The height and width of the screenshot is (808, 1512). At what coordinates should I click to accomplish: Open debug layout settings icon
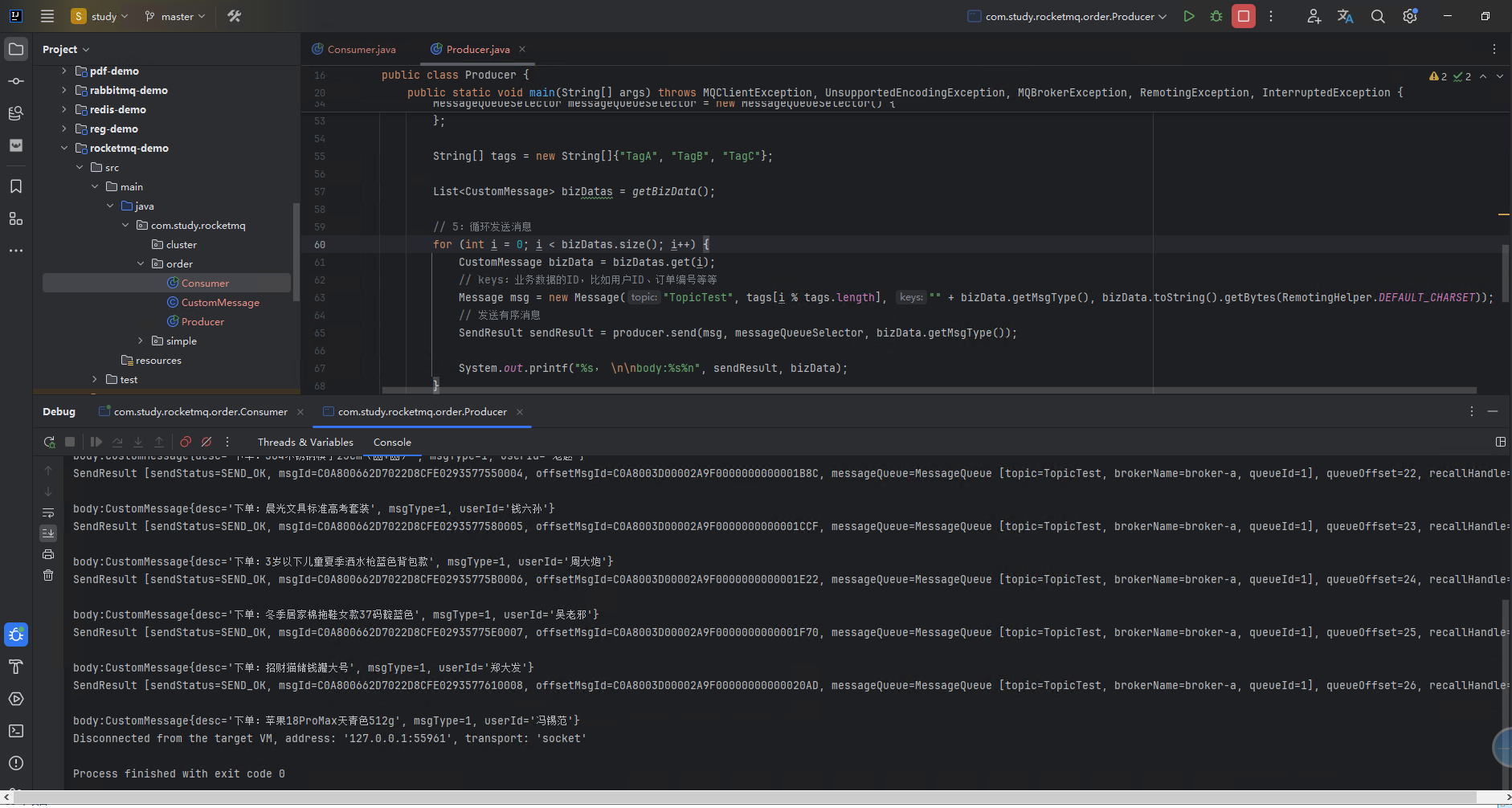click(1500, 442)
